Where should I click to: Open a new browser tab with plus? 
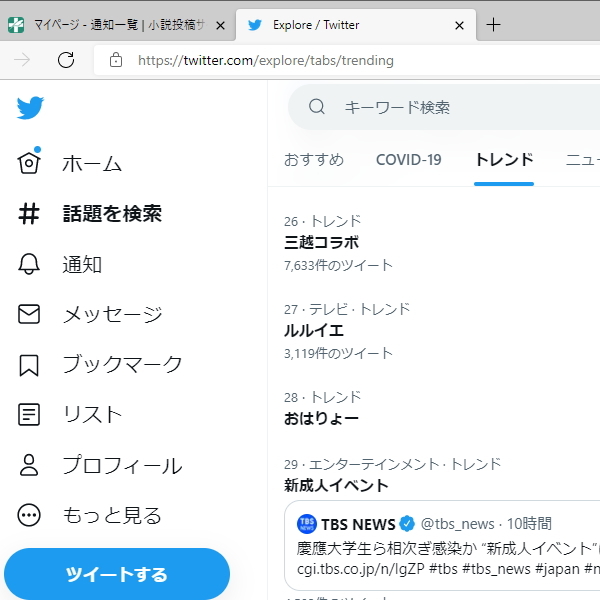pyautogui.click(x=493, y=25)
